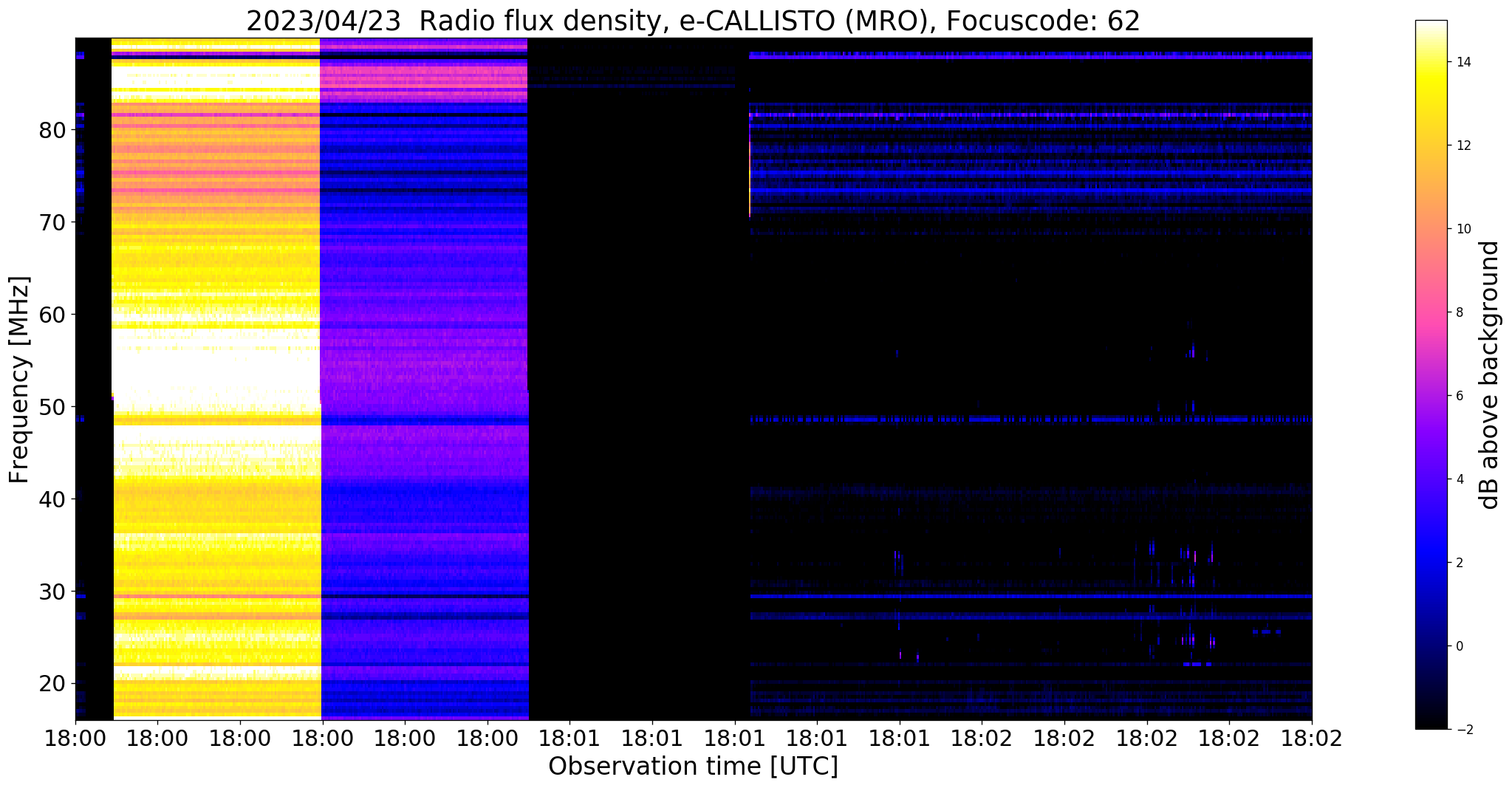Click the 20 frequency tick label

coord(52,684)
